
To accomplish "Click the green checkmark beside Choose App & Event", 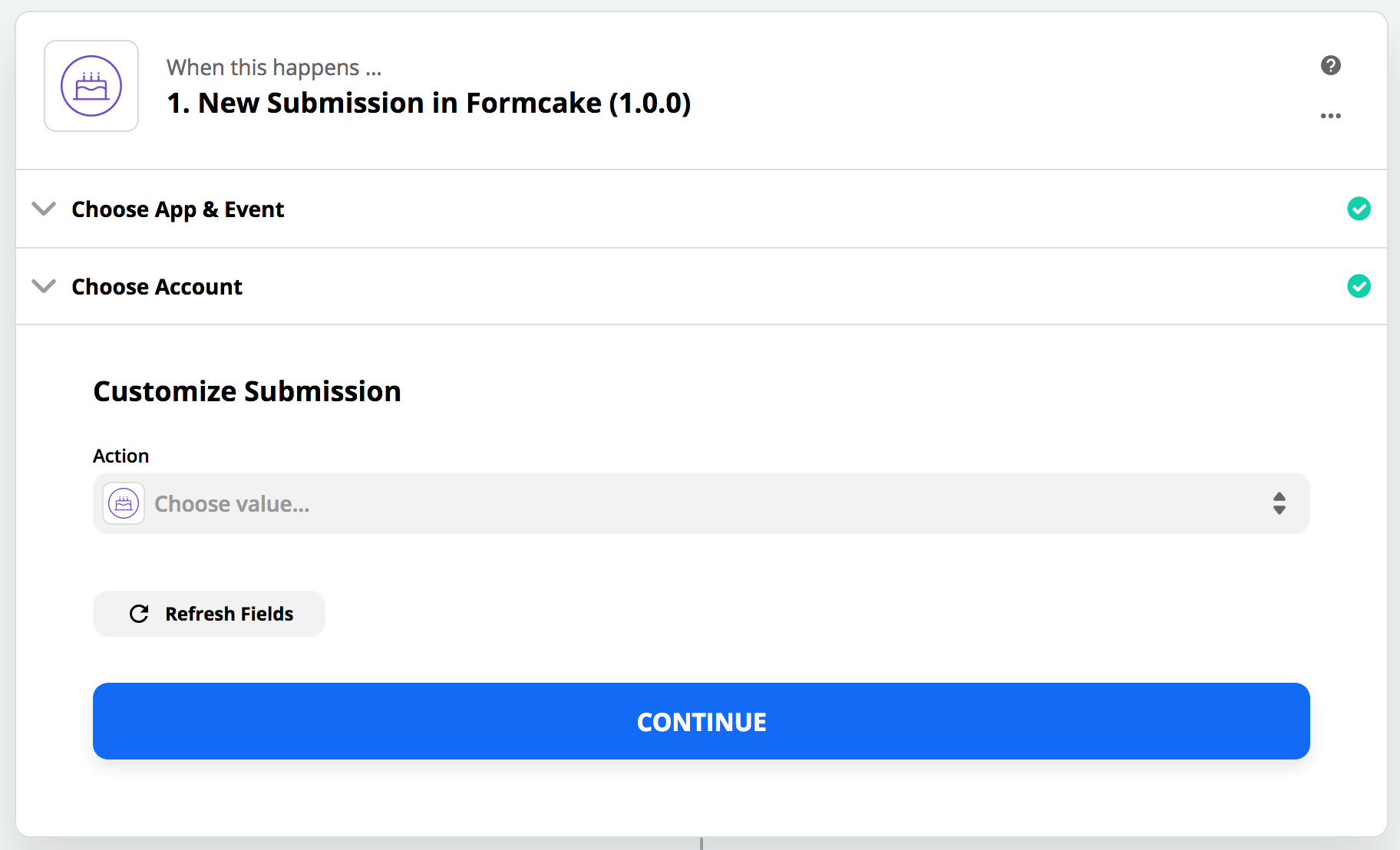I will [x=1359, y=209].
